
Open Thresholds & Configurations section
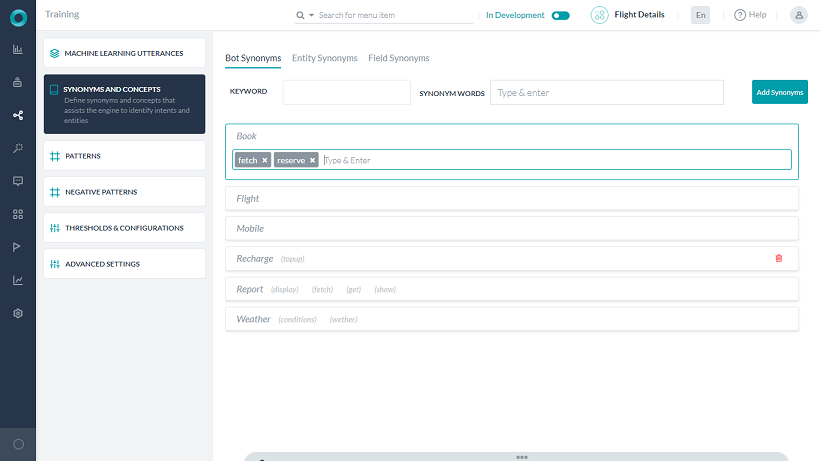coord(124,228)
